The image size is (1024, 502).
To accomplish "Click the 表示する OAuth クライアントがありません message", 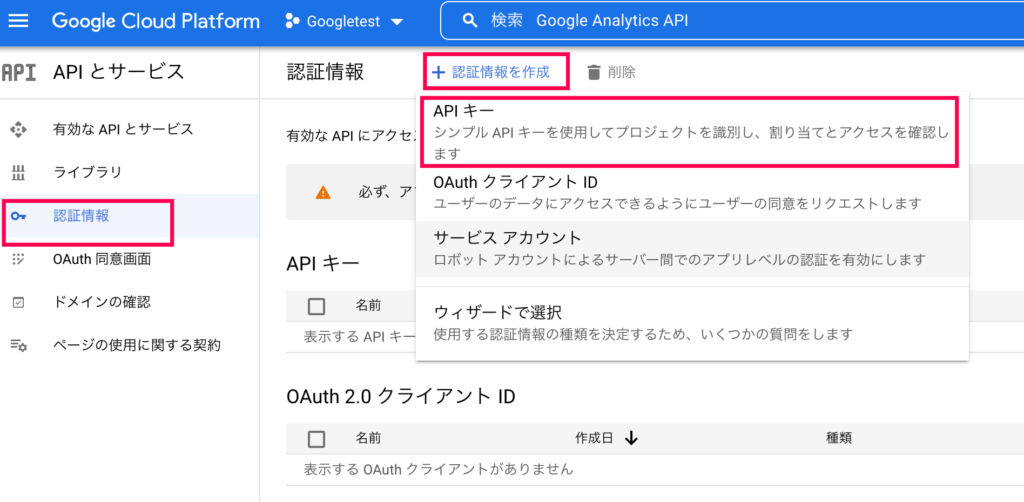I will coord(438,469).
